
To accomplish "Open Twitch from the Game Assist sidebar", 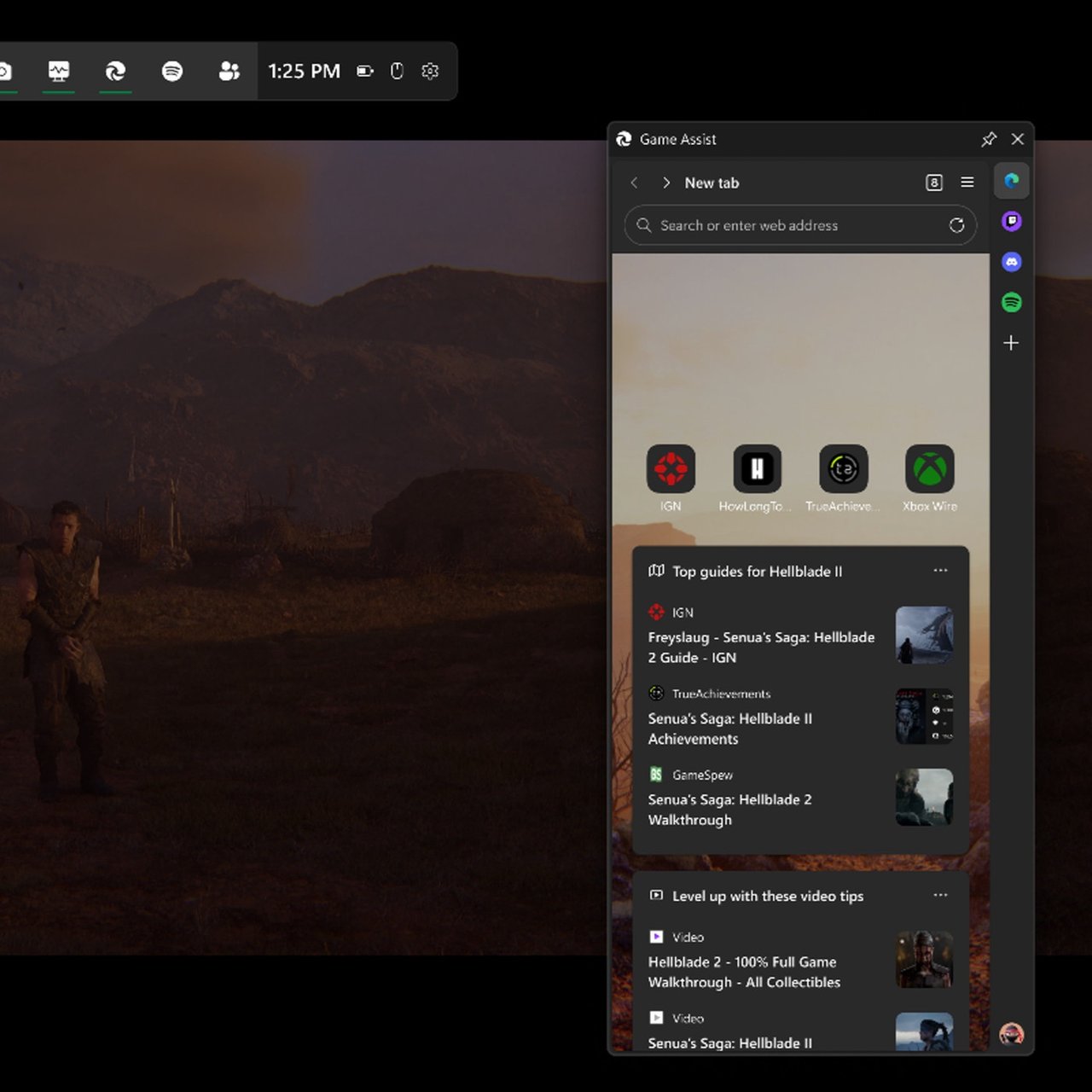I will (x=1012, y=222).
